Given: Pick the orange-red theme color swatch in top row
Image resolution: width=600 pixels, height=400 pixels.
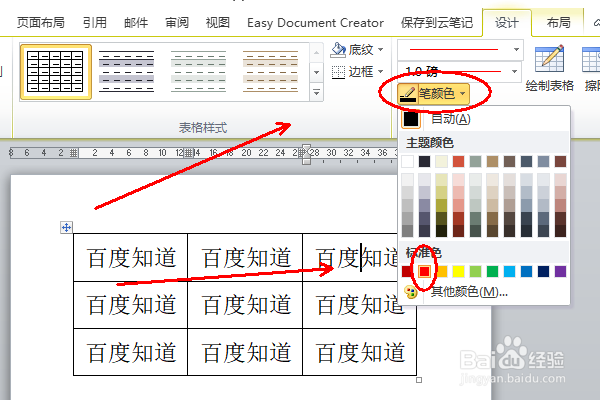Looking at the screenshot, I should pos(458,162).
